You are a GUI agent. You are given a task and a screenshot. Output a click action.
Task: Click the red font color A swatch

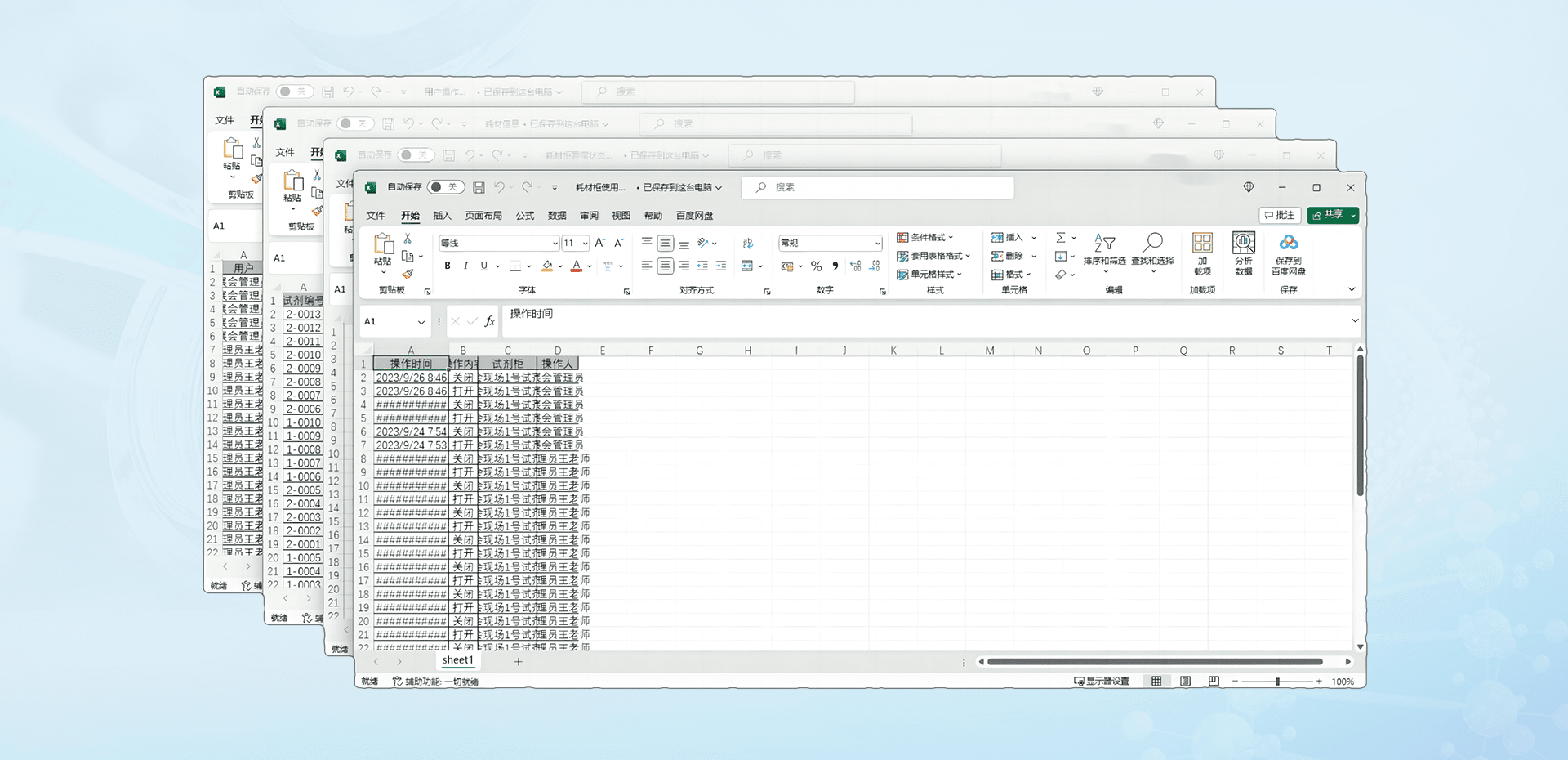coord(577,266)
